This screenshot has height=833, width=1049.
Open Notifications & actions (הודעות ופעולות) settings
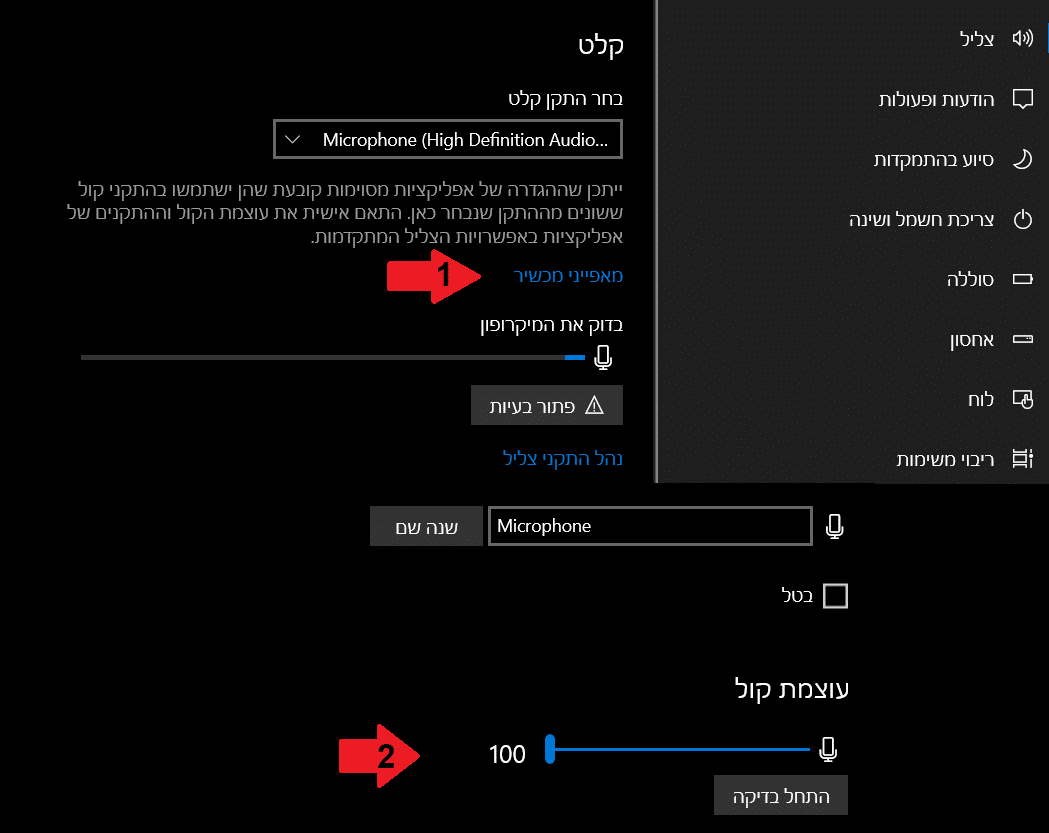point(936,99)
